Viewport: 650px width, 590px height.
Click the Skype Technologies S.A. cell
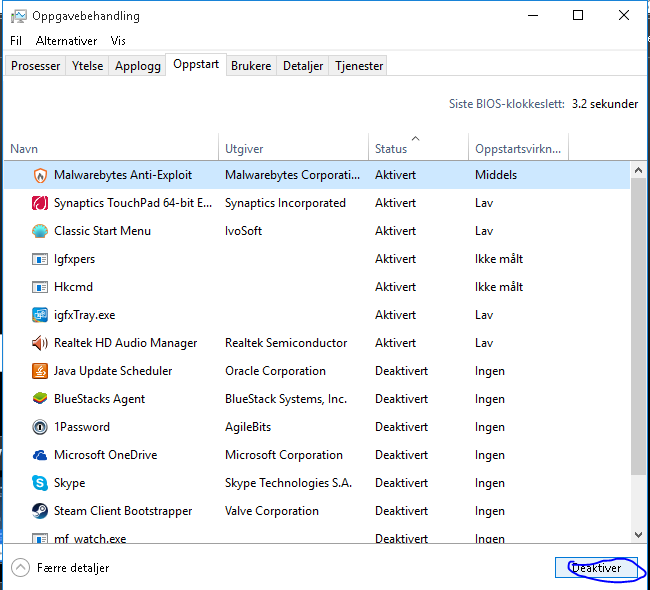point(289,483)
